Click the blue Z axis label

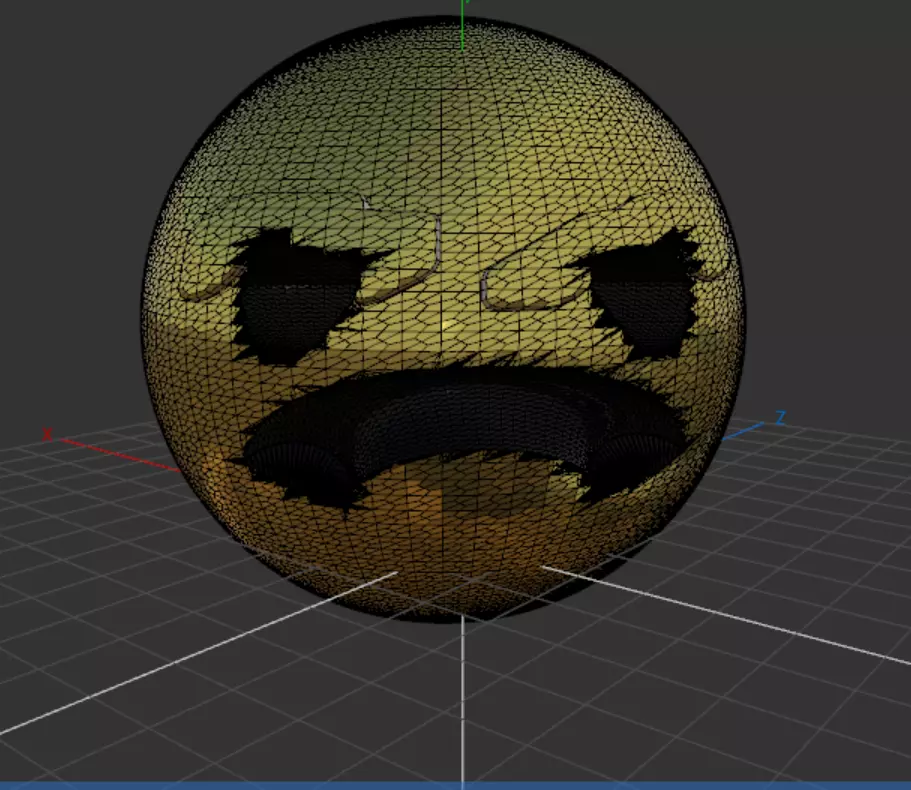click(x=781, y=418)
